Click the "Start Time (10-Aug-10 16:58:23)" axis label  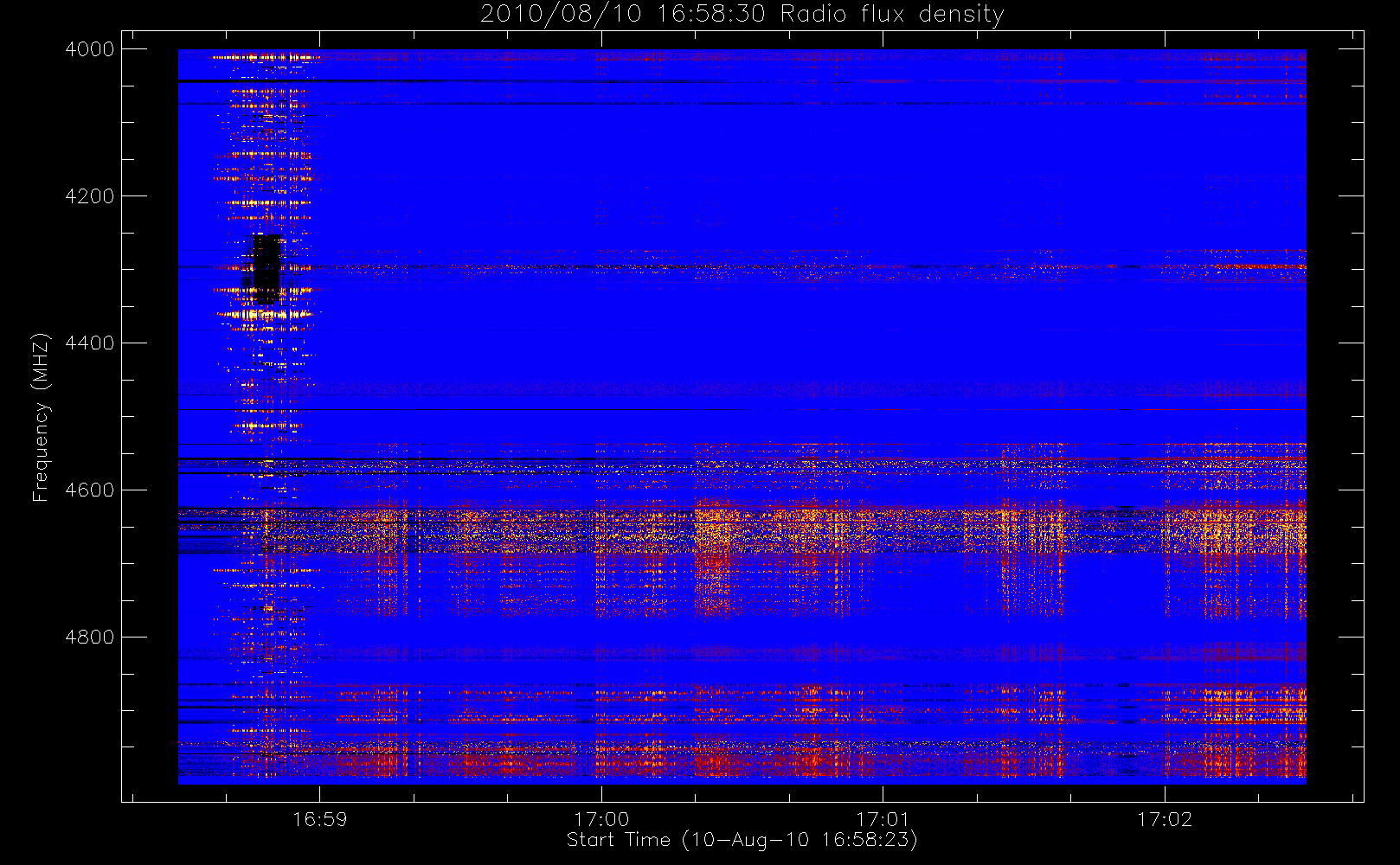point(742,840)
